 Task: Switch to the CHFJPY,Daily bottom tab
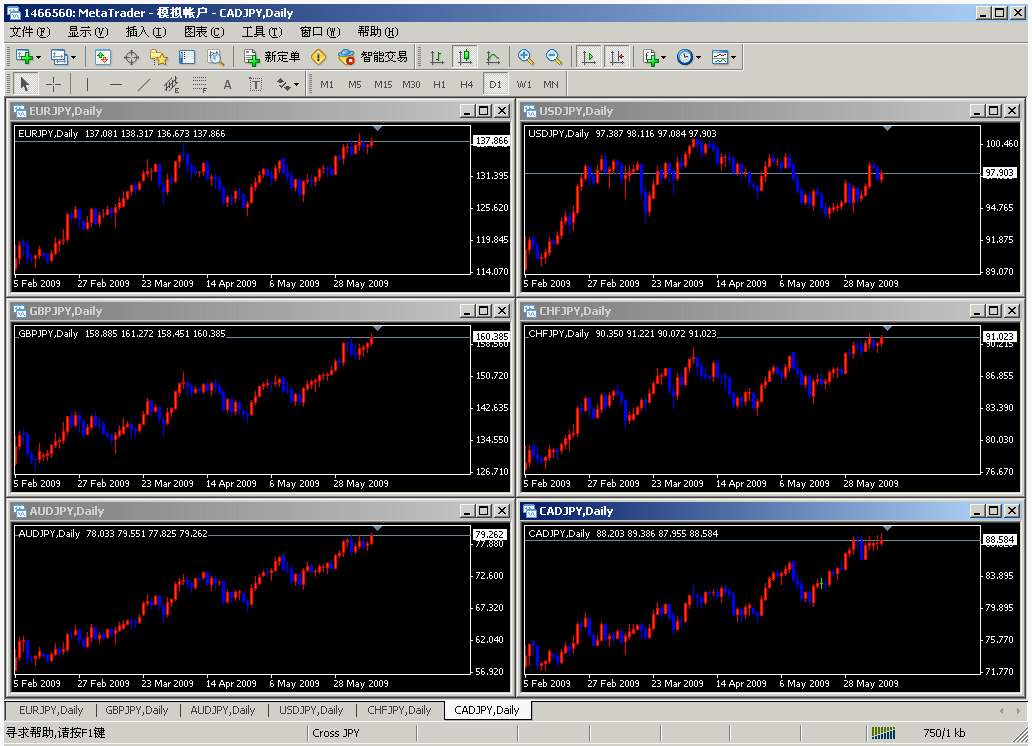click(x=399, y=710)
